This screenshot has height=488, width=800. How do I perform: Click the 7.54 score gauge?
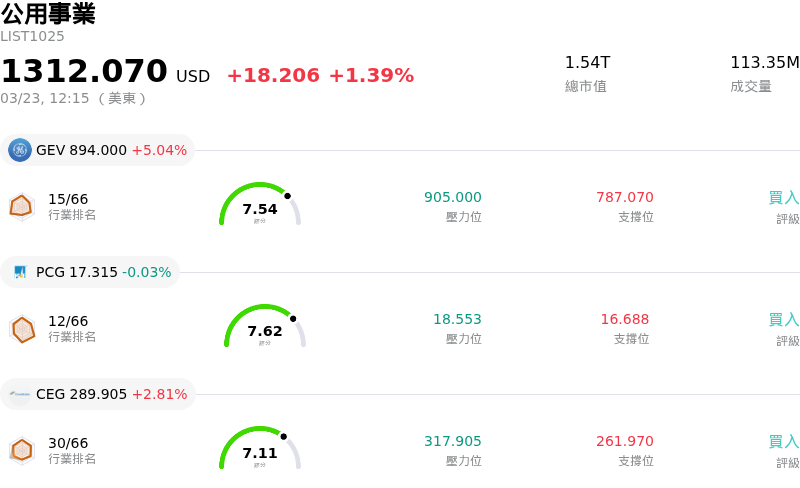point(260,207)
